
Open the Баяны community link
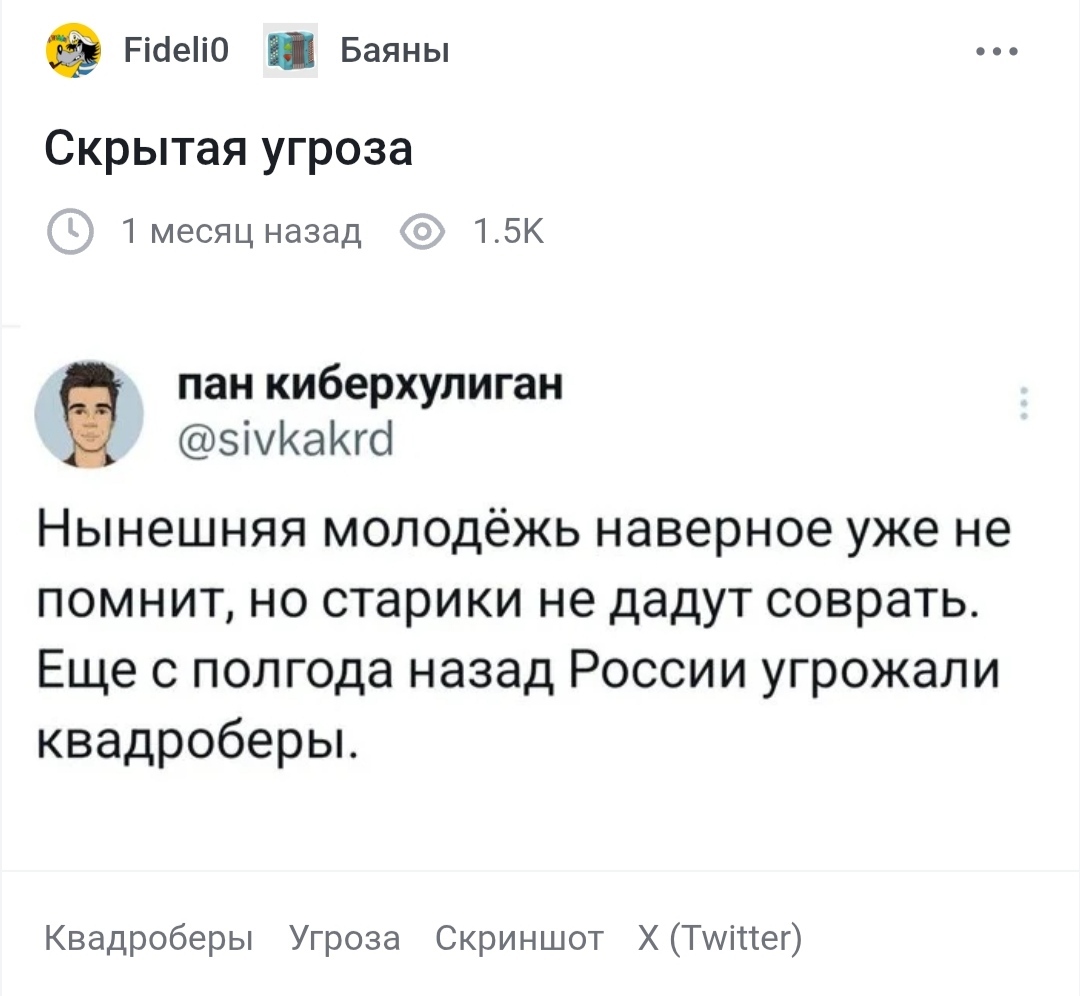pos(394,49)
